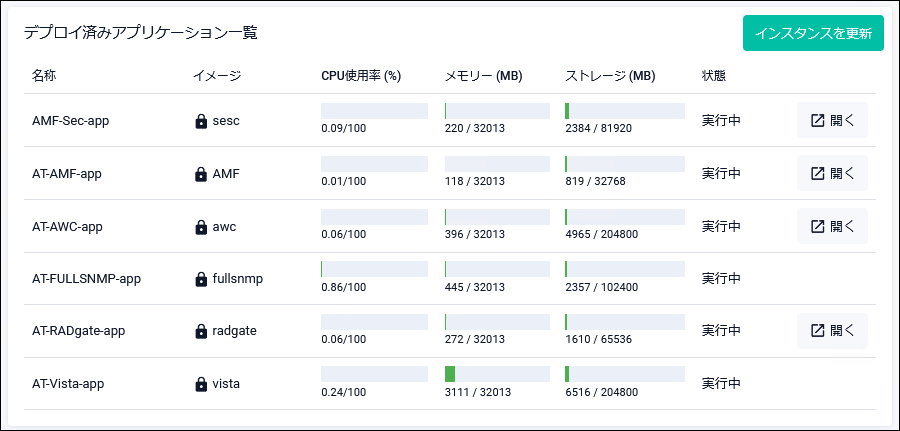Open the AMF-Sec-app using its 開く button
Image resolution: width=900 pixels, height=431 pixels.
[832, 120]
